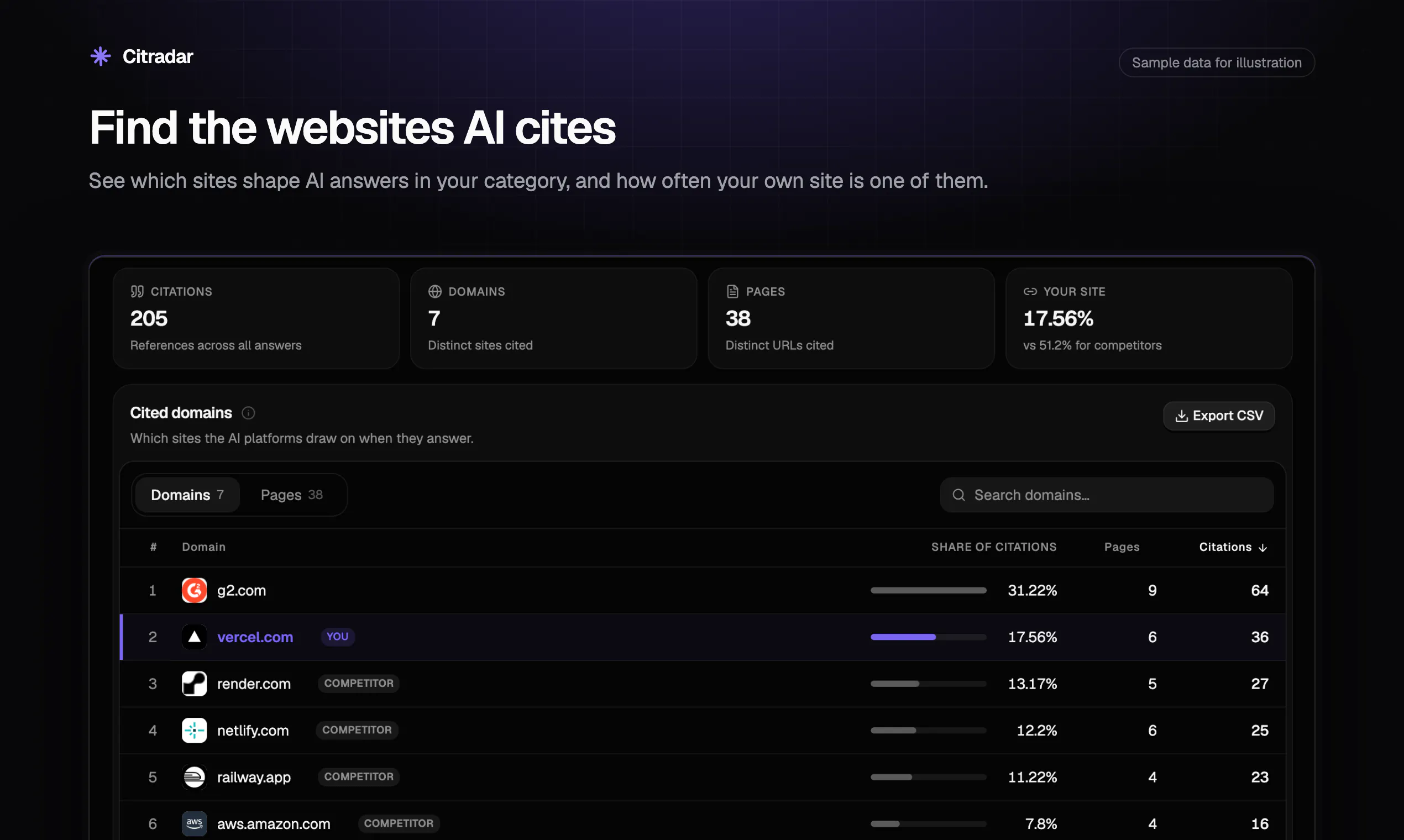Switch to the Pages tab
This screenshot has height=840, width=1404.
(291, 495)
